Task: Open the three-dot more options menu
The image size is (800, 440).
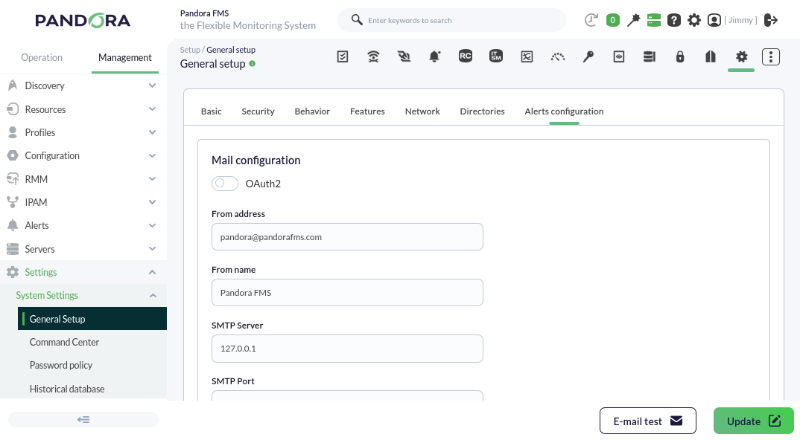Action: tap(771, 57)
